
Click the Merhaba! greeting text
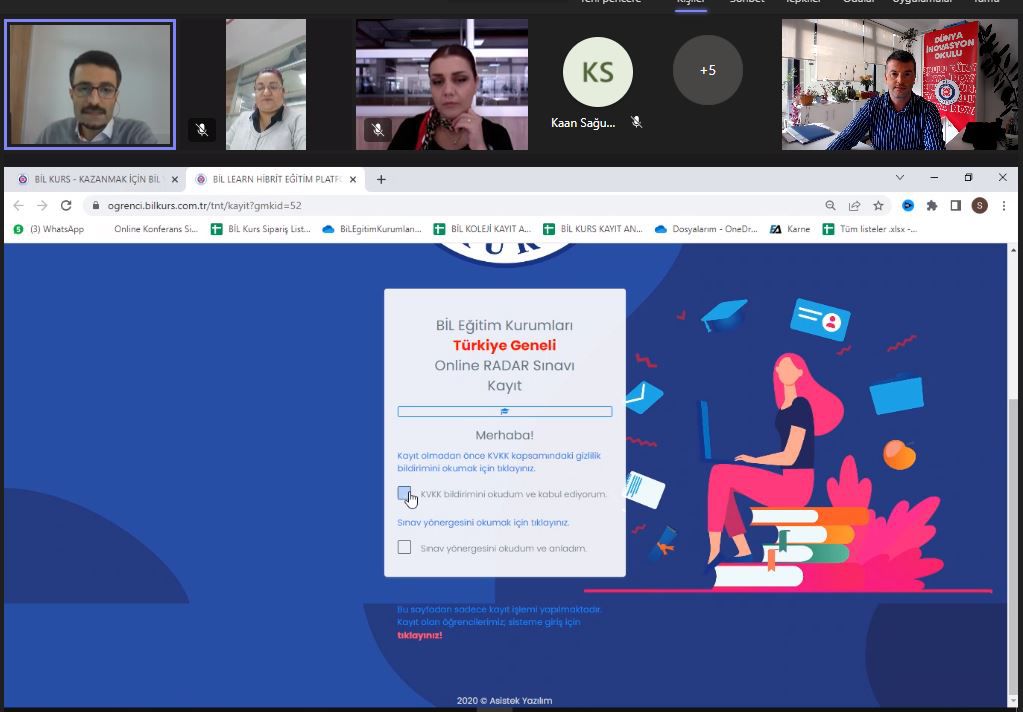504,435
